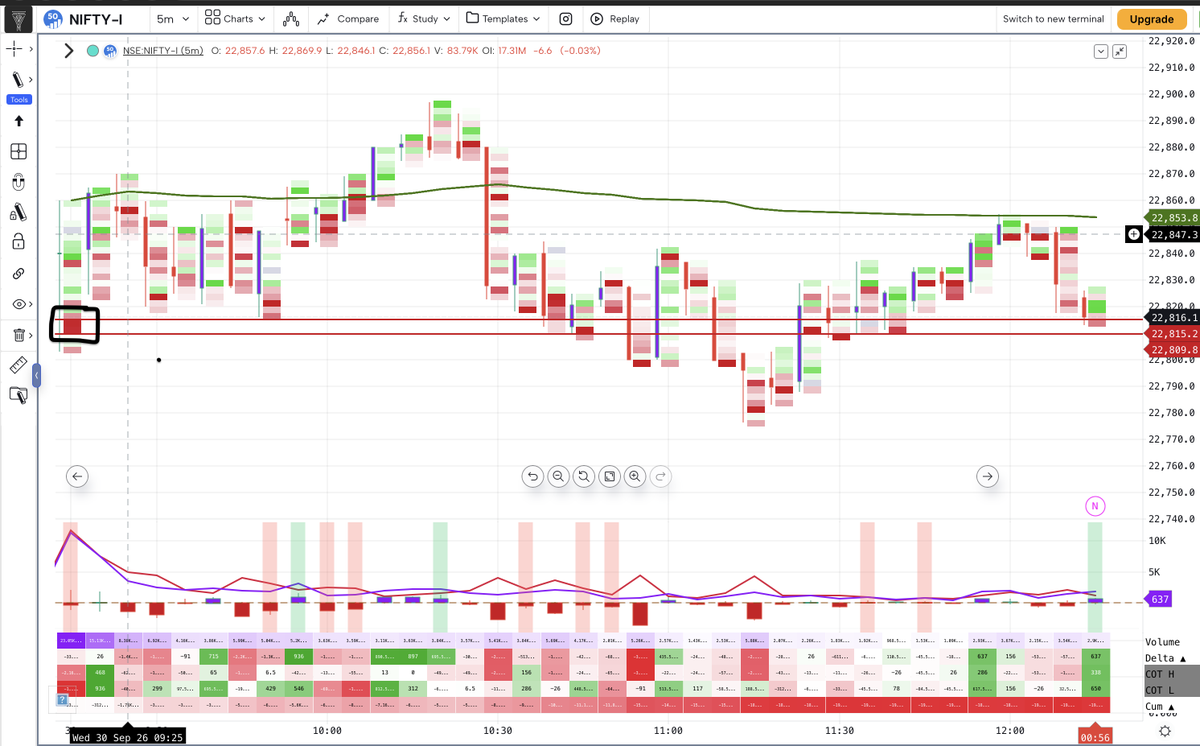1200x746 pixels.
Task: Click the COT L row label
Action: point(1161,691)
